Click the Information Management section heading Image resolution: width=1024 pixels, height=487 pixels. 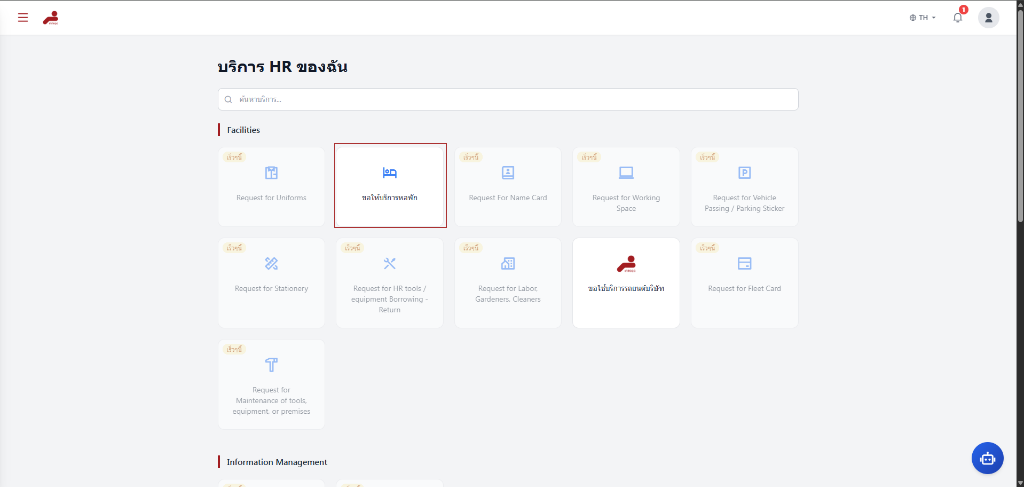point(277,462)
